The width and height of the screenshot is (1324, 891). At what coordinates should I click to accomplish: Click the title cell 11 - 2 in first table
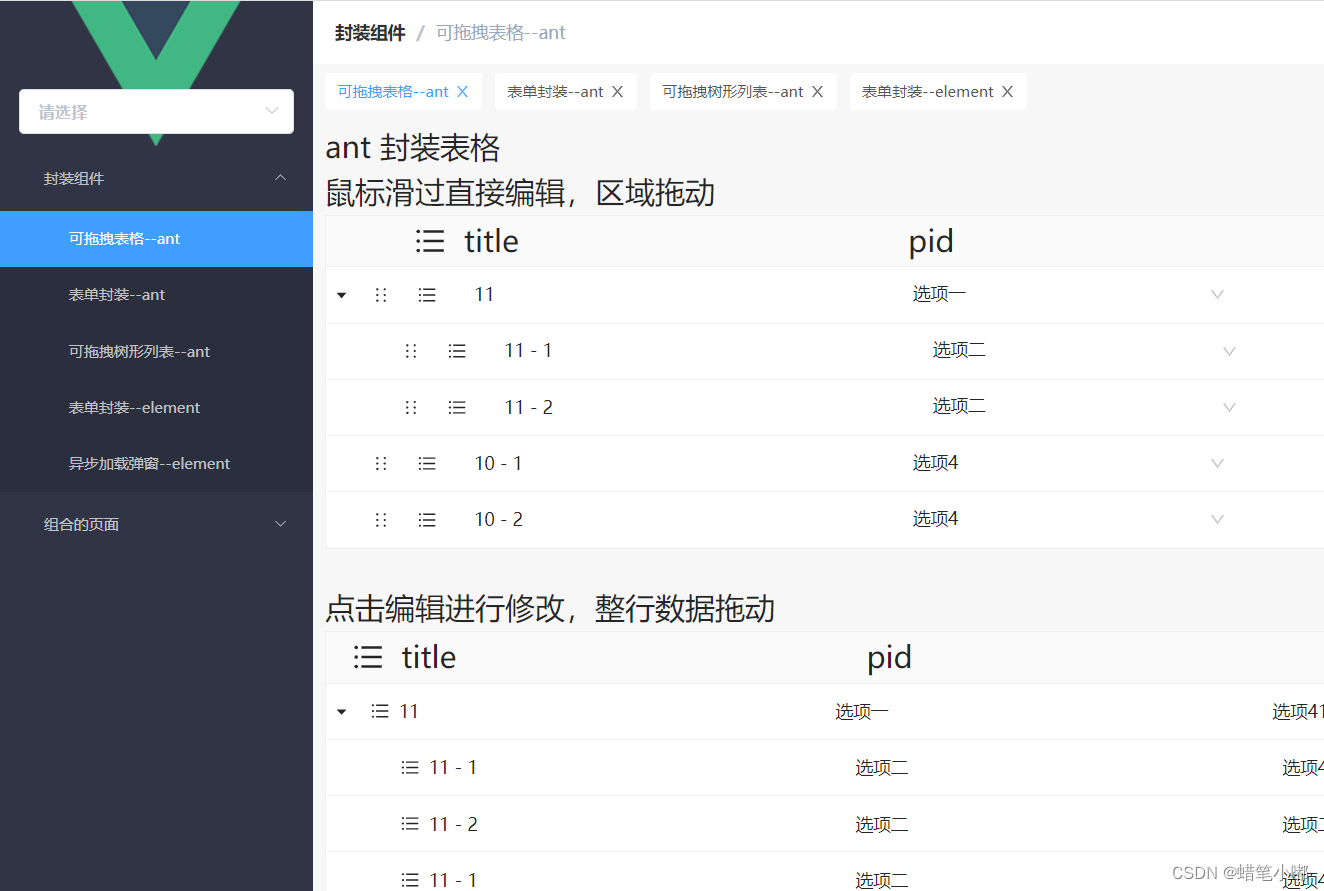tap(528, 407)
